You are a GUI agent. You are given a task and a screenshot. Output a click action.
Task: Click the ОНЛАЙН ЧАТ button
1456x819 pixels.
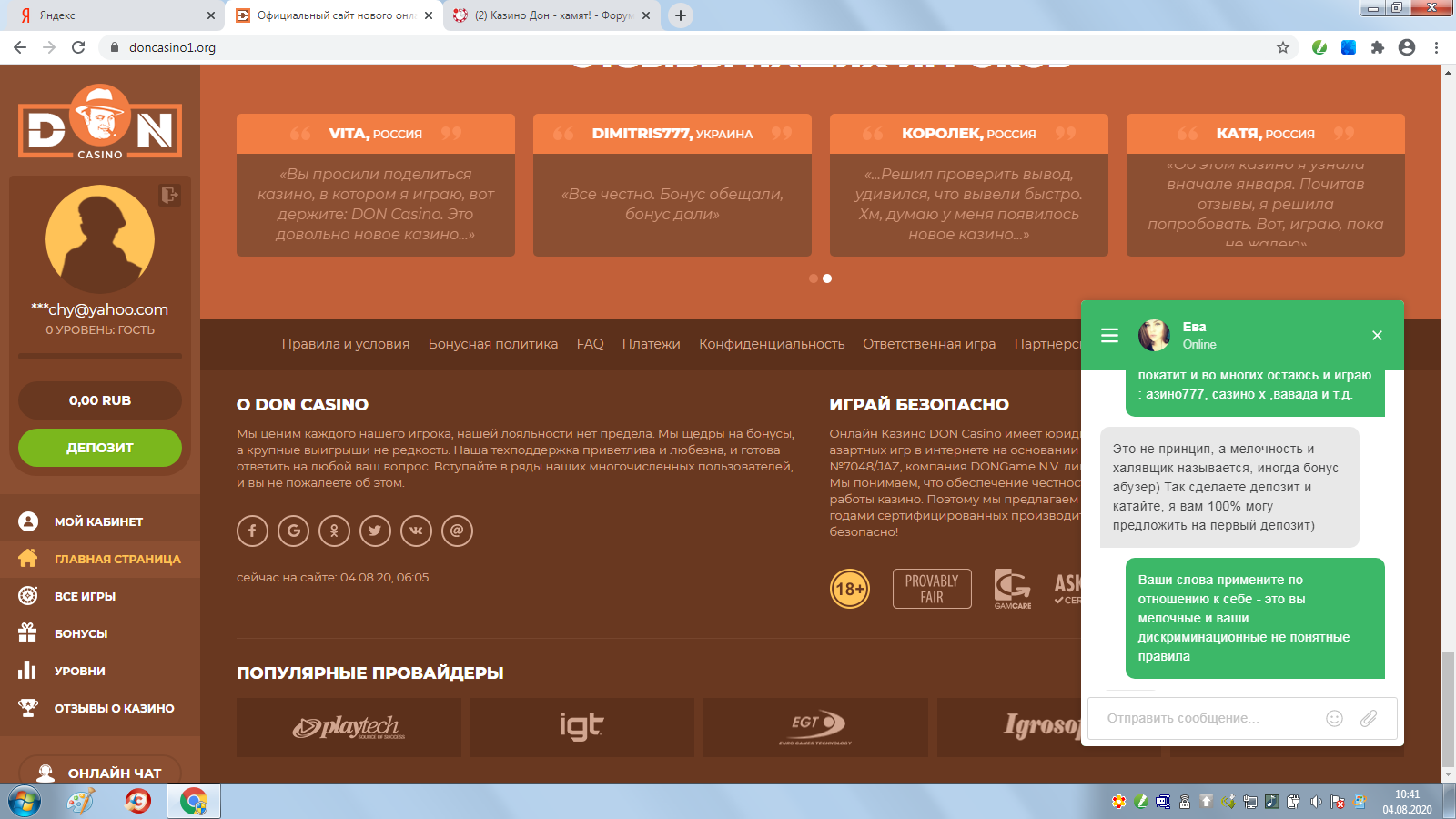[100, 772]
